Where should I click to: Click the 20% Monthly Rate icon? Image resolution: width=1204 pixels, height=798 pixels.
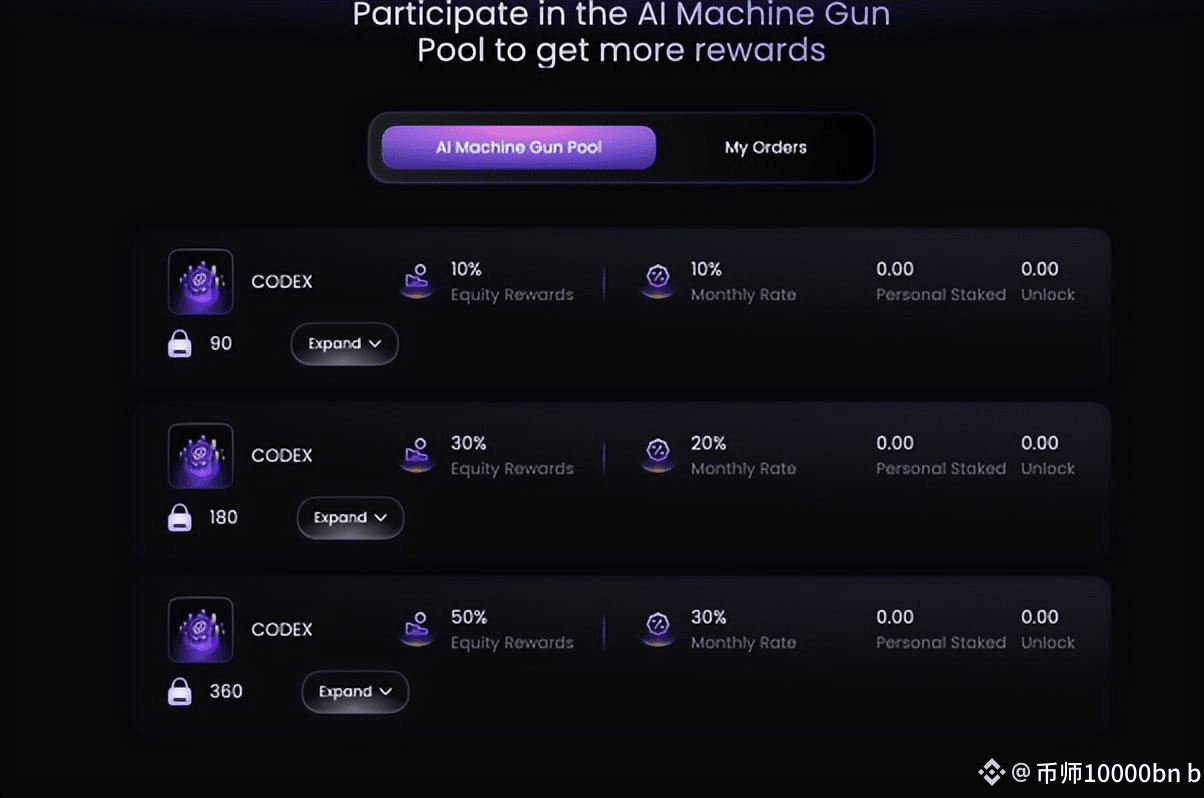point(657,455)
